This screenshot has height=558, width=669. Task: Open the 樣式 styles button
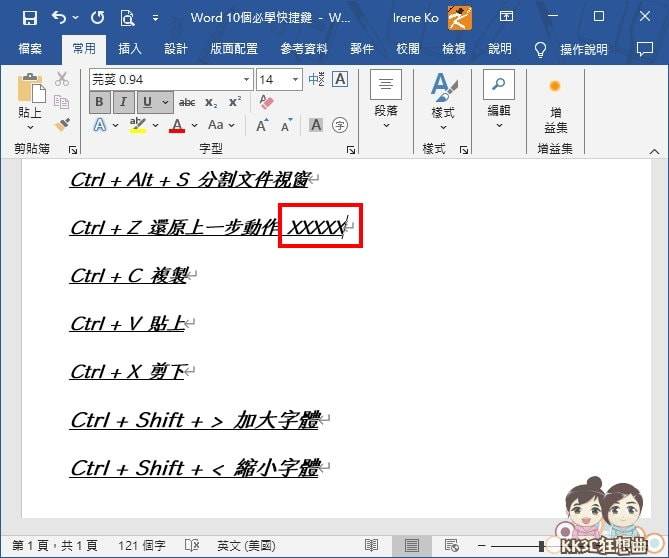[x=442, y=100]
